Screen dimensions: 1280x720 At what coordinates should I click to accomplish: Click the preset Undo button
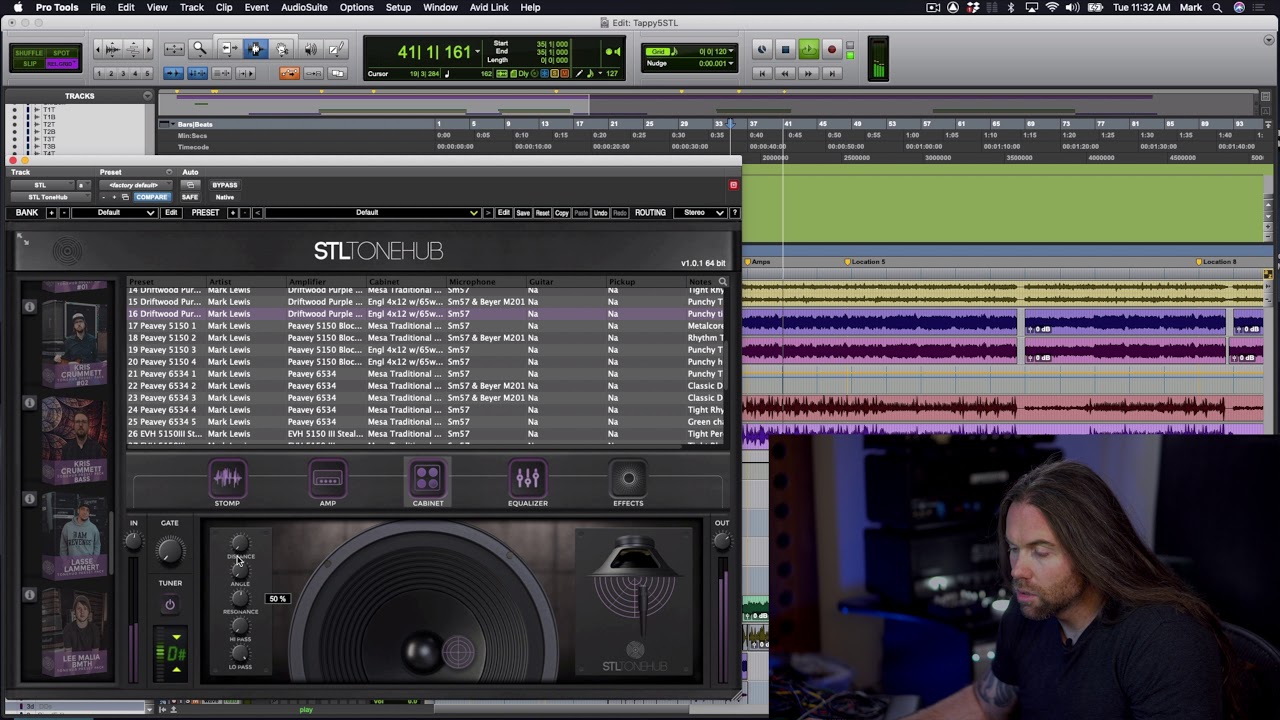click(x=601, y=213)
